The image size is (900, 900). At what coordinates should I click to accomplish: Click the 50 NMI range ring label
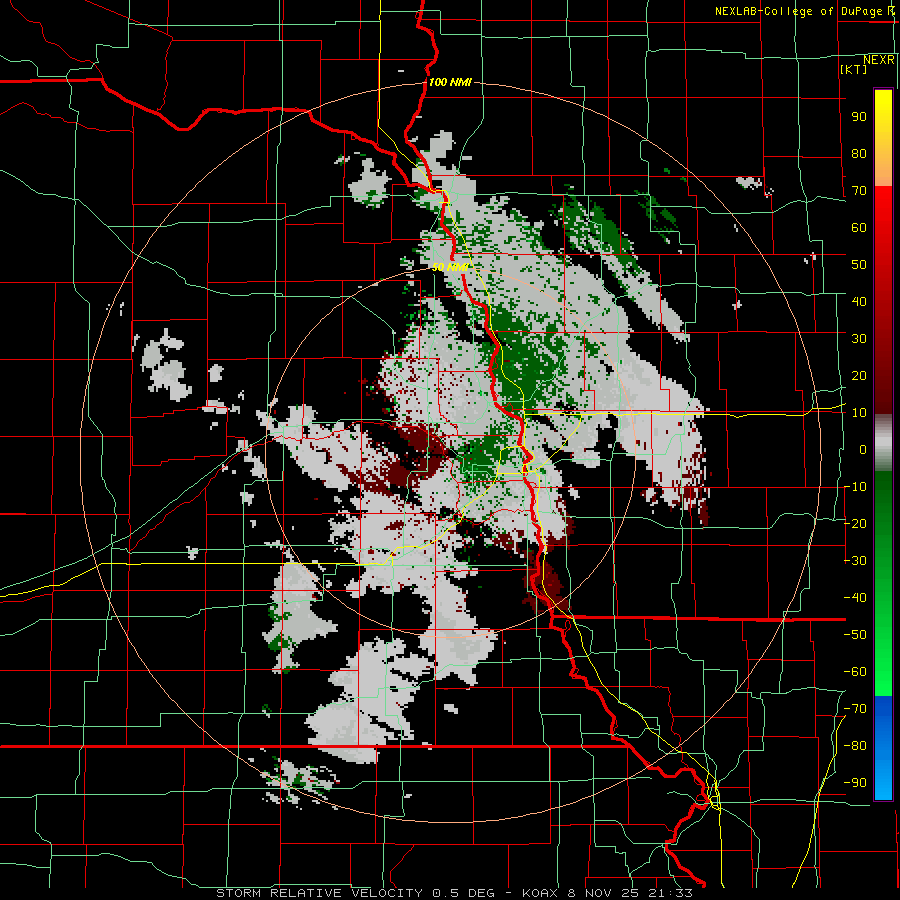point(450,267)
